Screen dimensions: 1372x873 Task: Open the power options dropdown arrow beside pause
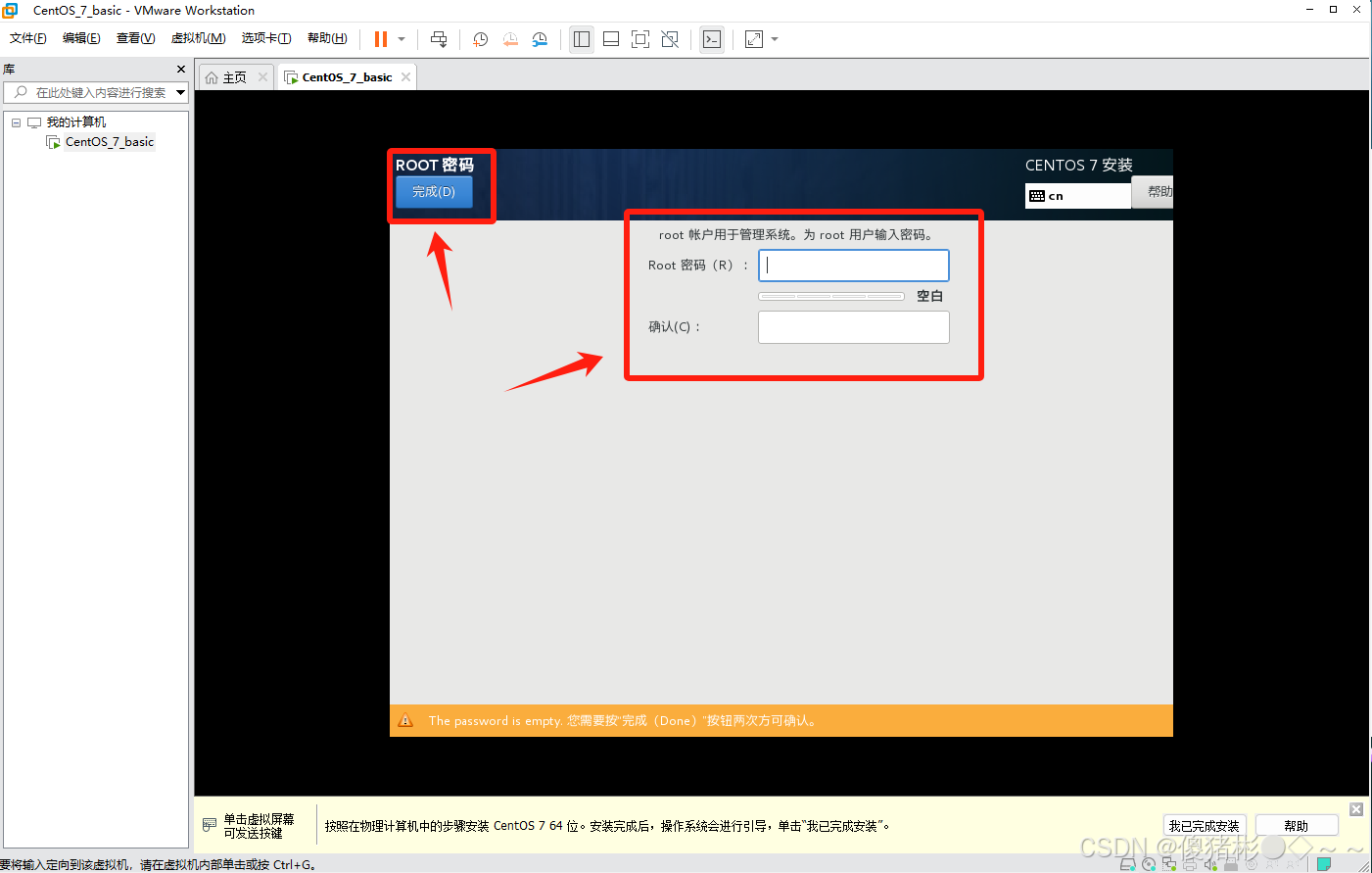tap(402, 39)
